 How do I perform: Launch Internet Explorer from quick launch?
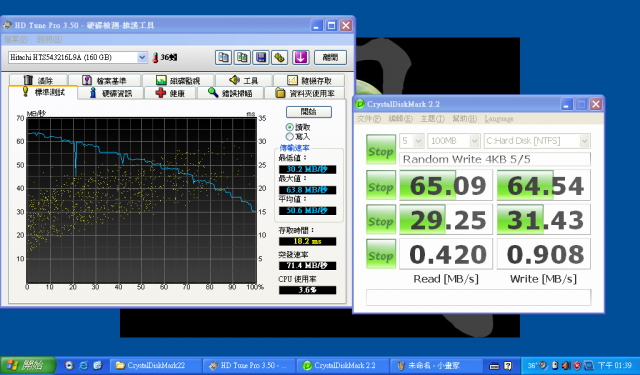pos(83,366)
